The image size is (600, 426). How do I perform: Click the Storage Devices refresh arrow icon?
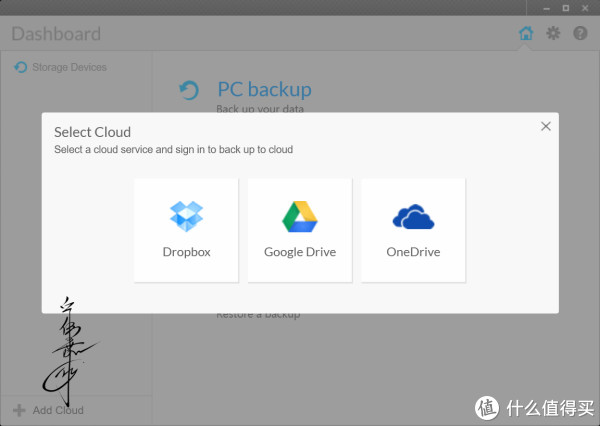point(21,67)
